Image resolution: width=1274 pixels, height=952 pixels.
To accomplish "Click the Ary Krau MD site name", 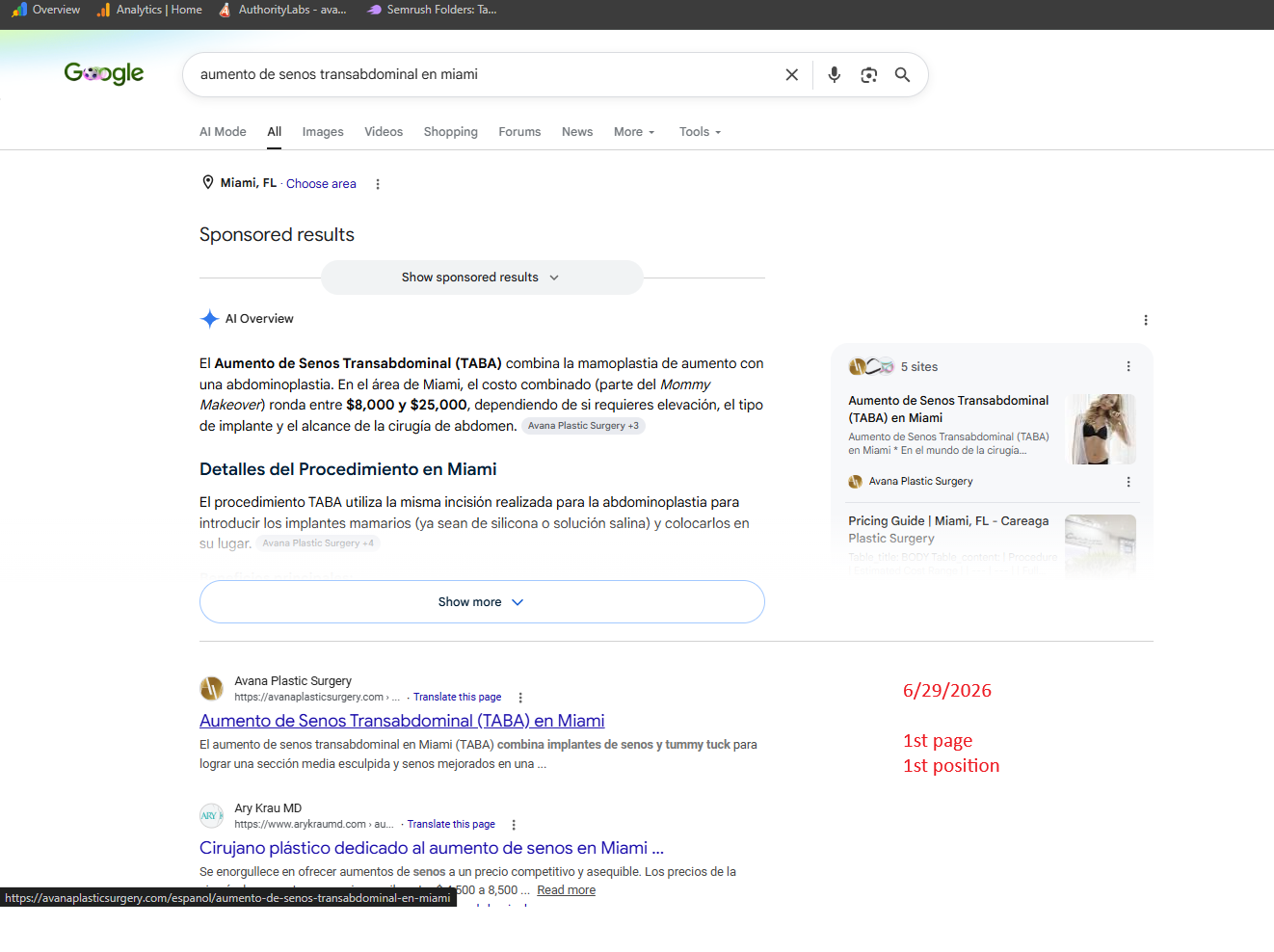I will click(x=268, y=808).
